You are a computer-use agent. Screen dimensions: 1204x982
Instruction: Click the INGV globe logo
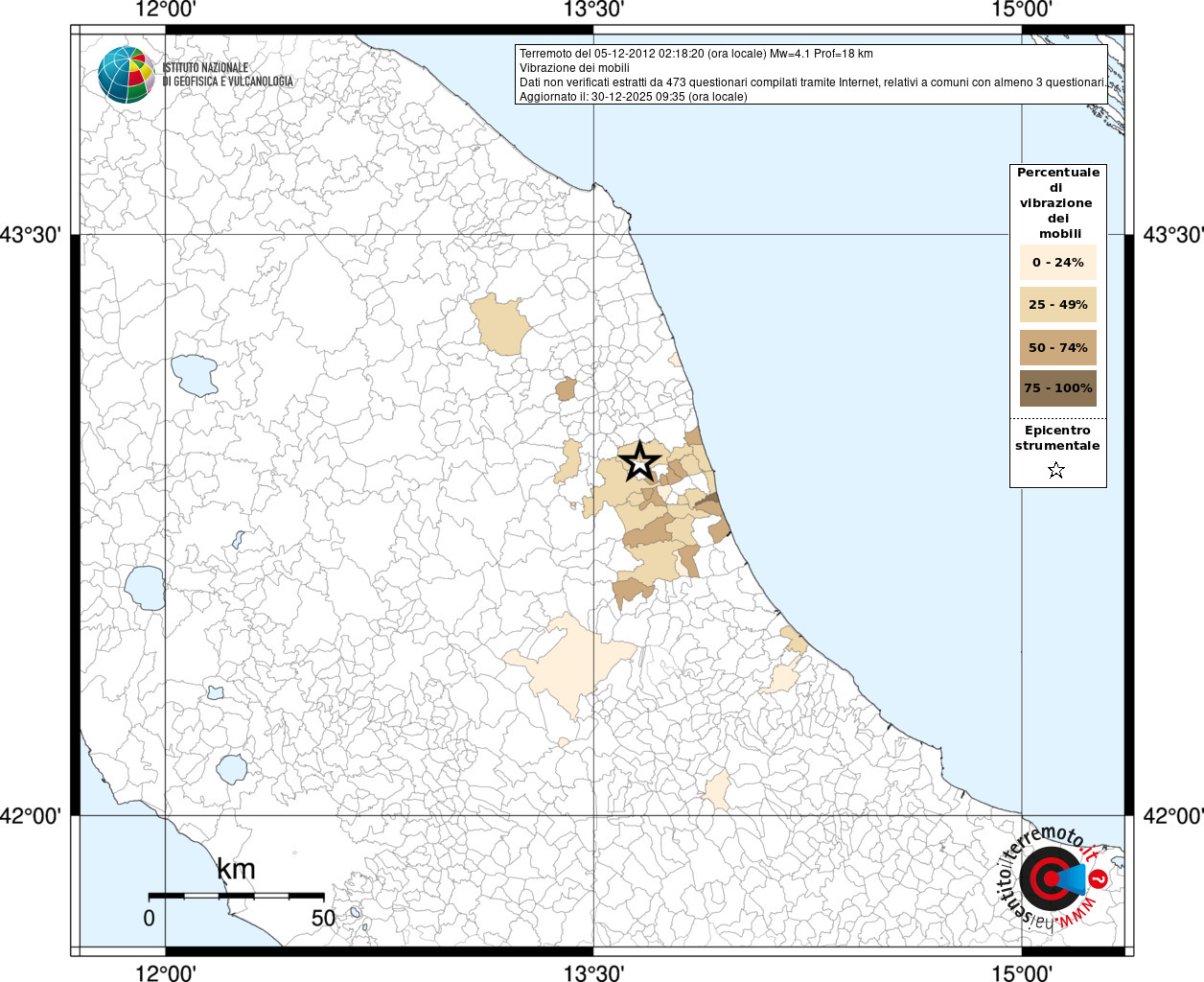tap(126, 74)
